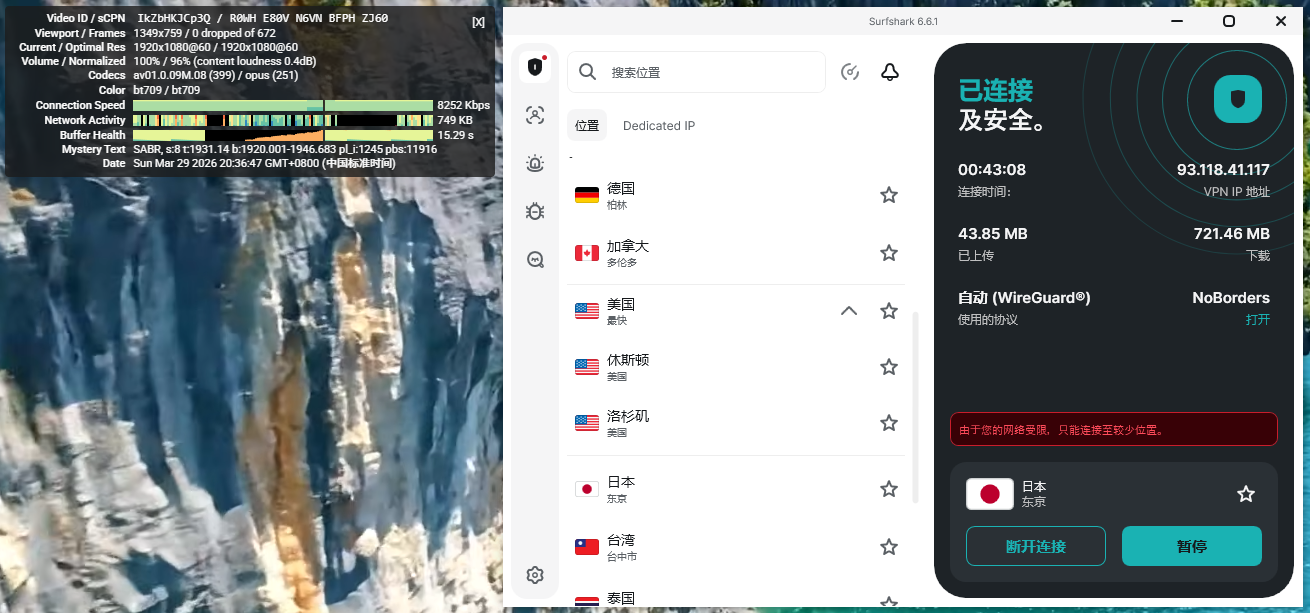Select the 位置 locations tab
The width and height of the screenshot is (1310, 613).
click(587, 126)
